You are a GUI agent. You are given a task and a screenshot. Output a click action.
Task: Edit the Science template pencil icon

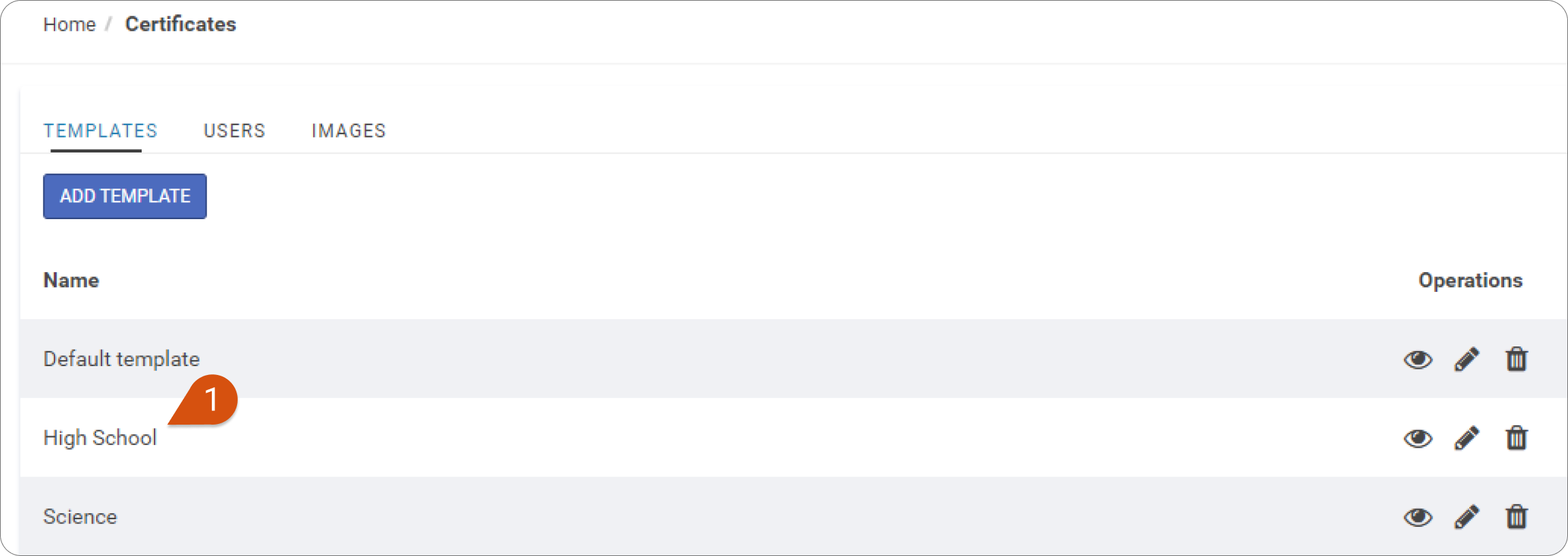click(1467, 517)
